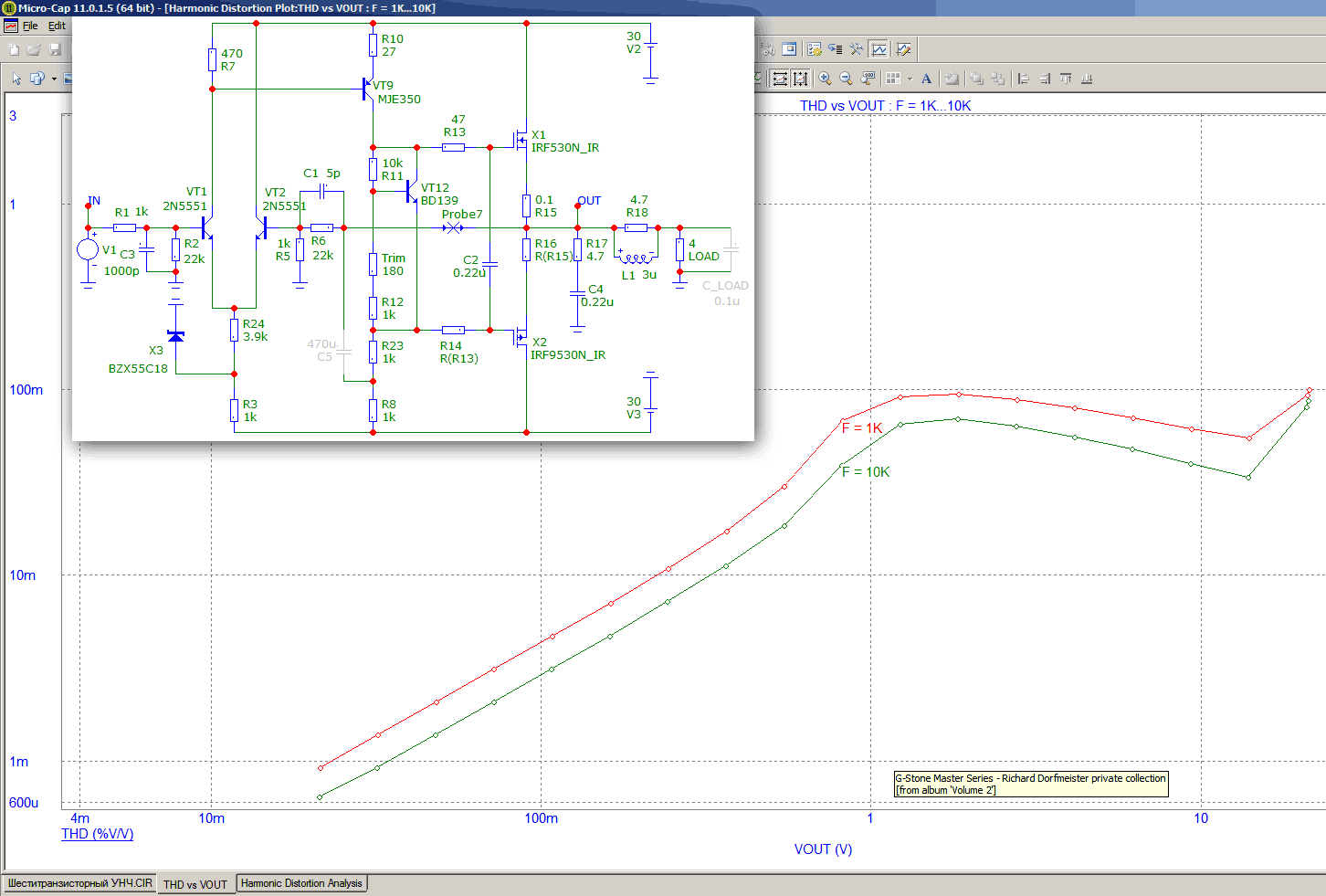Click the window panel icon in top toolbar
1326x896 pixels.
pyautogui.click(x=790, y=49)
